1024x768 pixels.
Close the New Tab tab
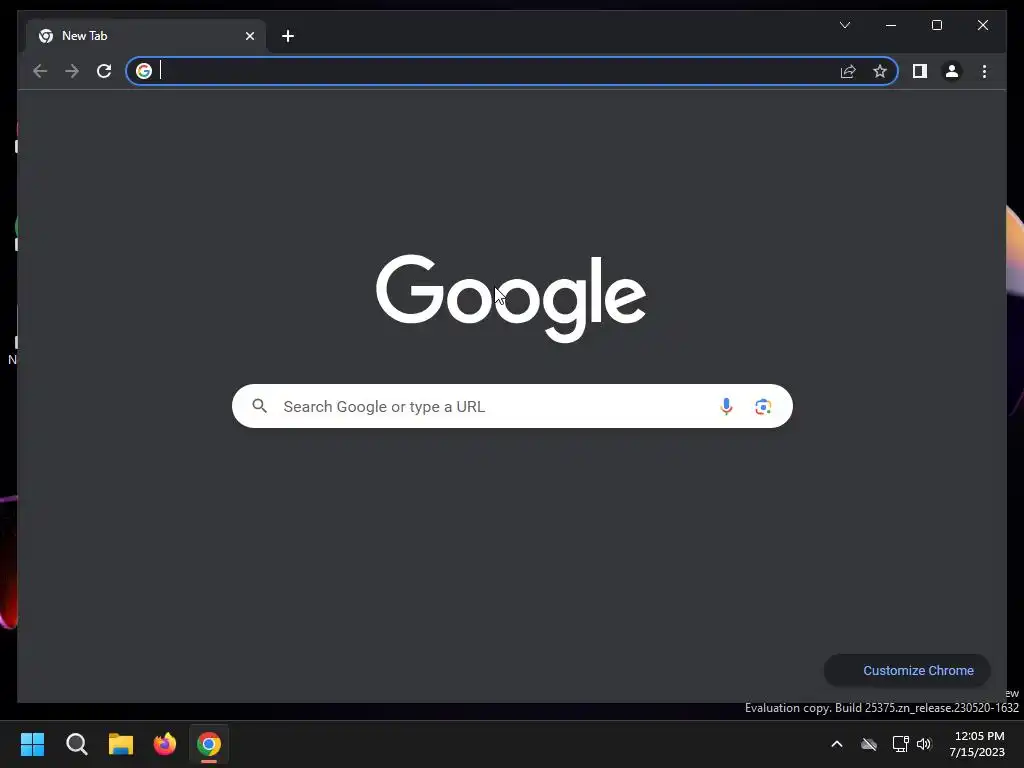[x=249, y=36]
